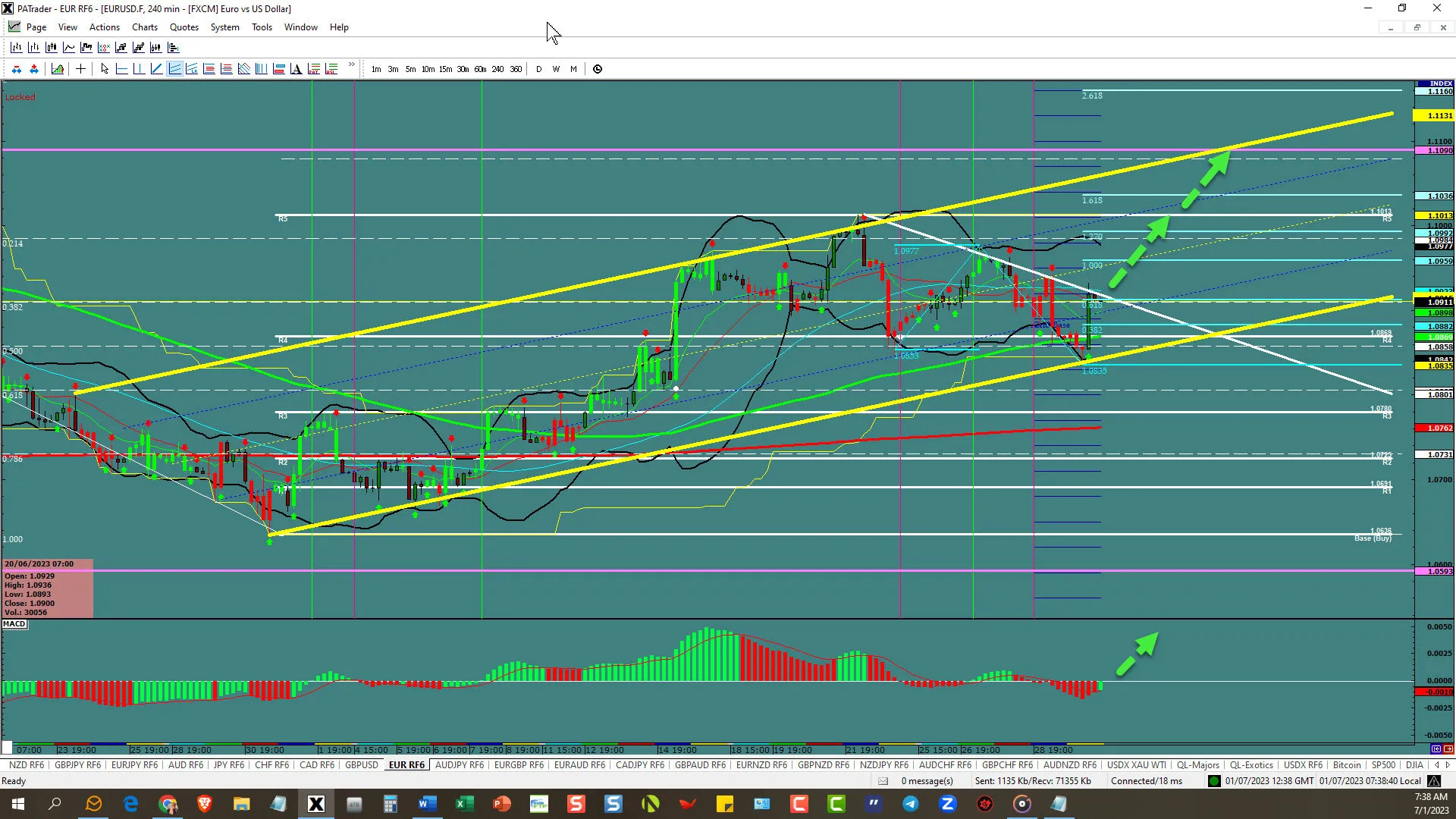The image size is (1456, 819).
Task: Switch to the USDX XAU WTI tab
Action: [x=1137, y=765]
